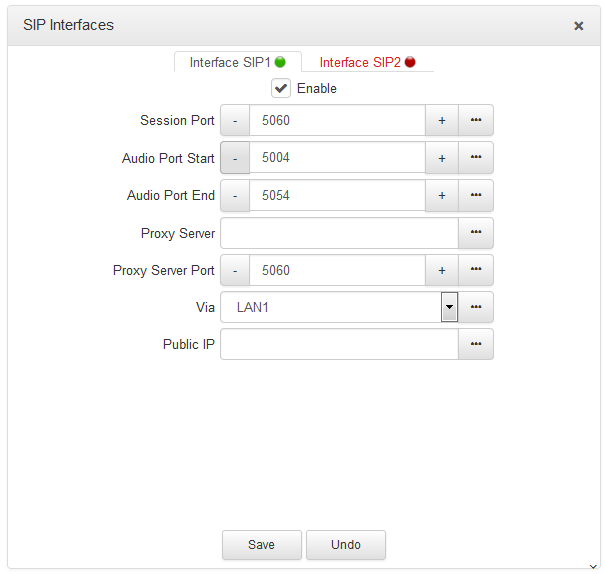Switch to the Interface SIP2 tab
The width and height of the screenshot is (605, 574).
tap(367, 62)
